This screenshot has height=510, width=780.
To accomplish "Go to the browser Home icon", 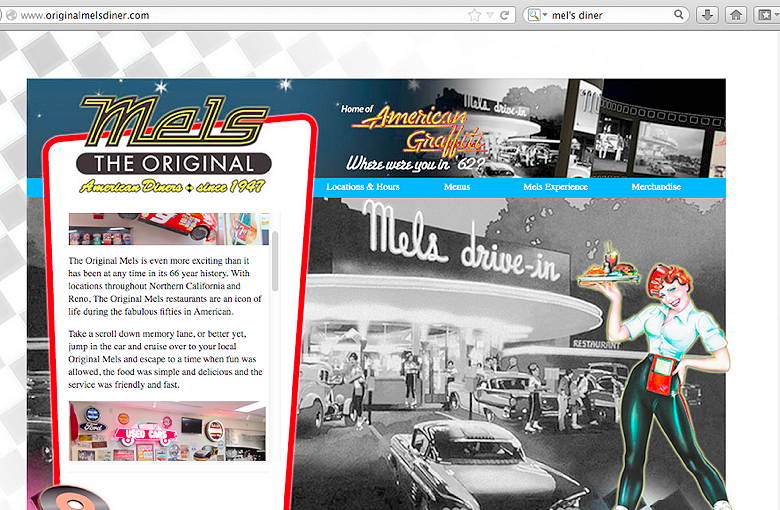I will click(x=736, y=15).
